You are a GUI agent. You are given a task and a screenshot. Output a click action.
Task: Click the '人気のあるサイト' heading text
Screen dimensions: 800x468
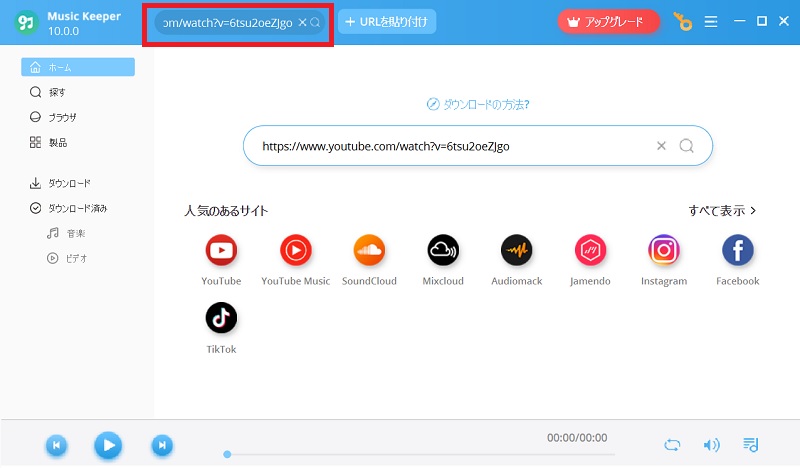point(226,211)
